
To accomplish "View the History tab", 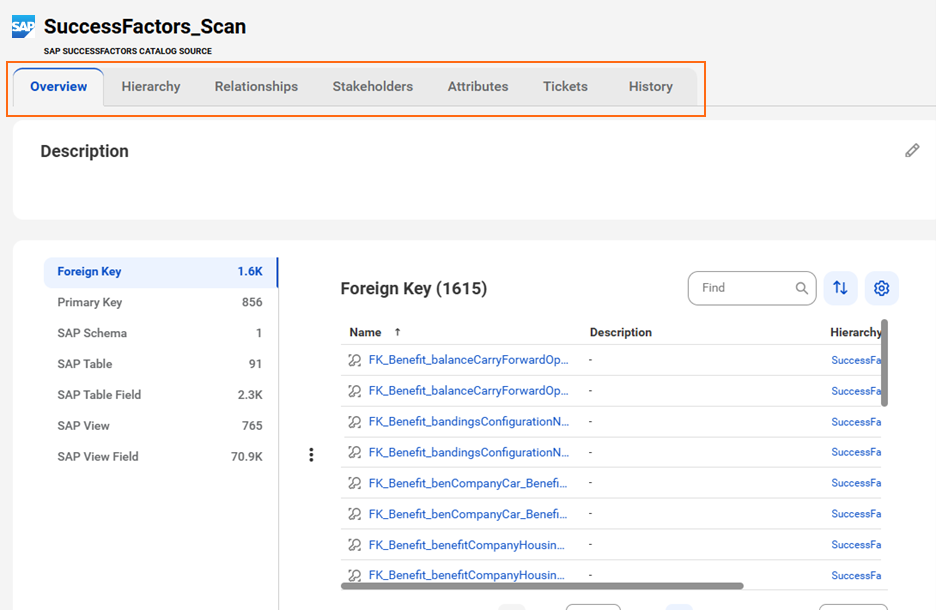I will click(651, 87).
